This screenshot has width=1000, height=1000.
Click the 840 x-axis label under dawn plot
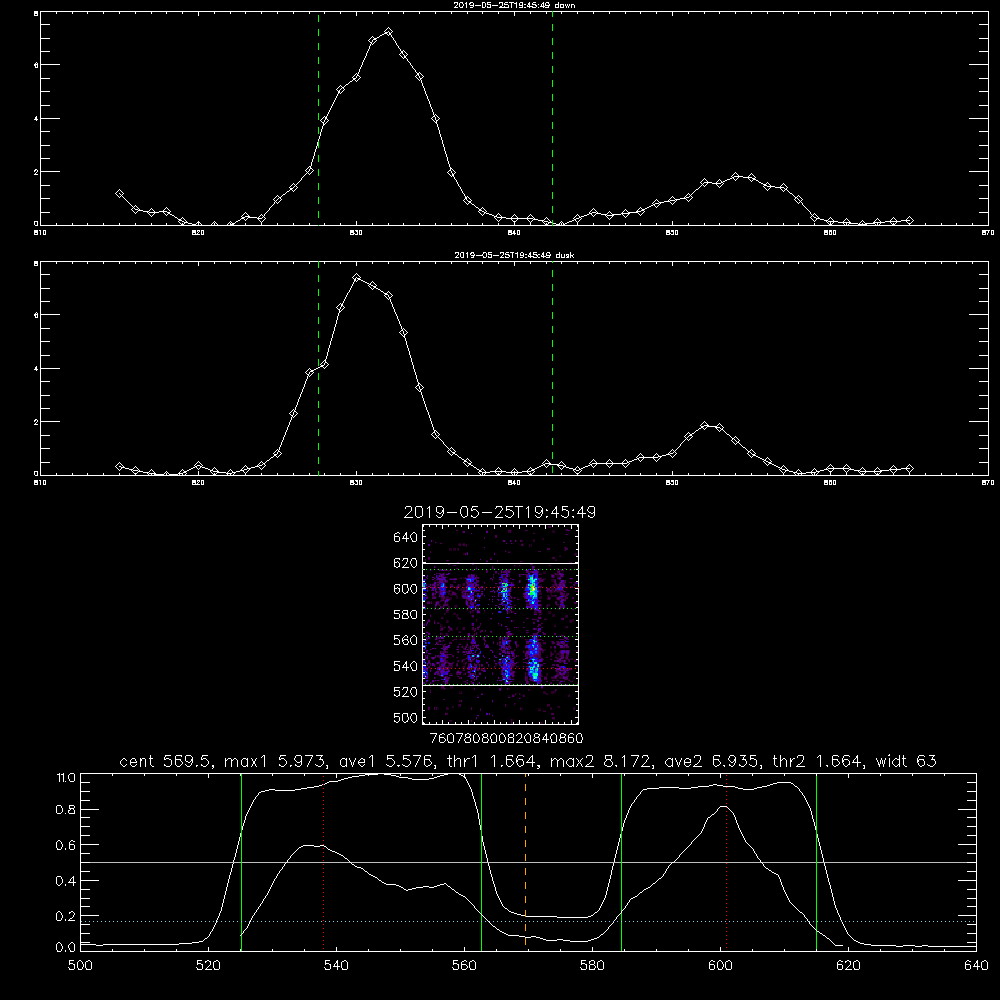(514, 233)
